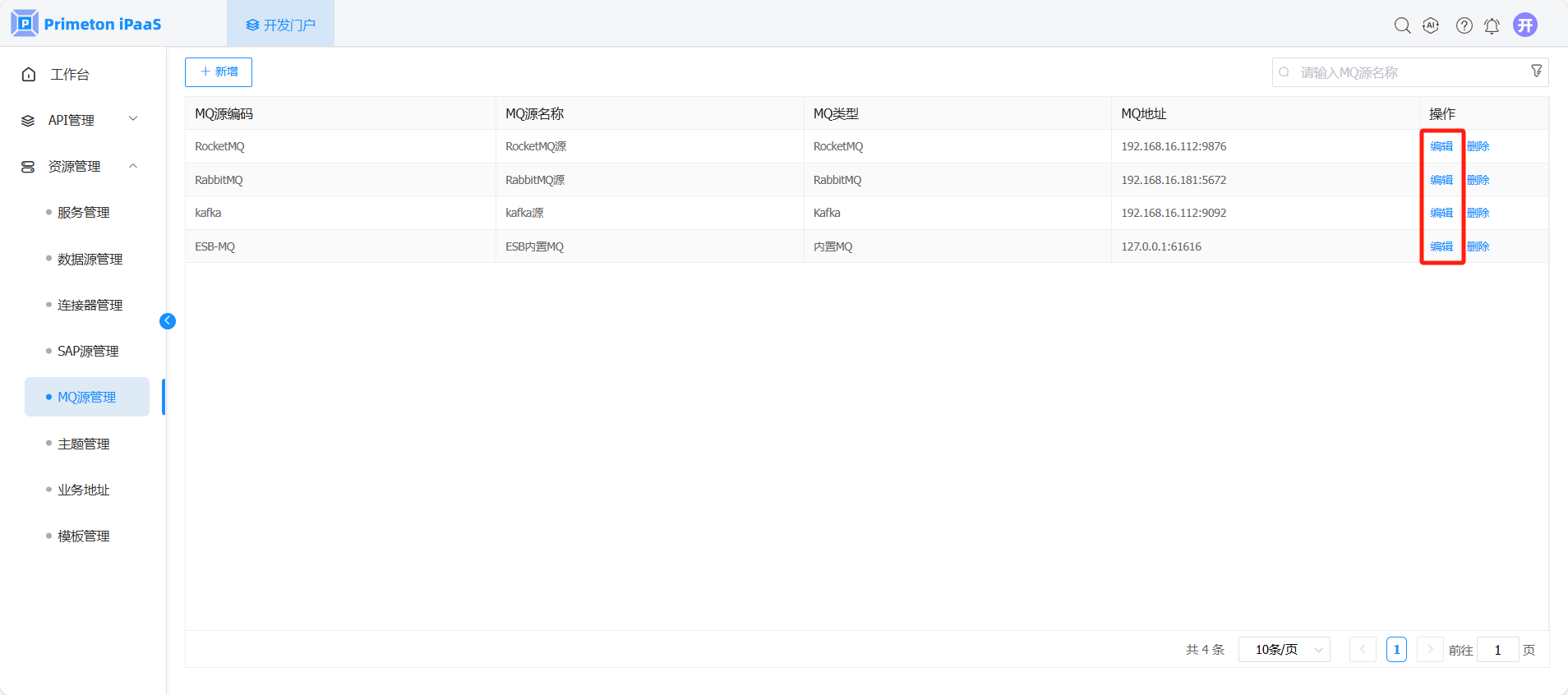Image resolution: width=1568 pixels, height=695 pixels.
Task: Open the help question mark icon
Action: click(x=1464, y=25)
